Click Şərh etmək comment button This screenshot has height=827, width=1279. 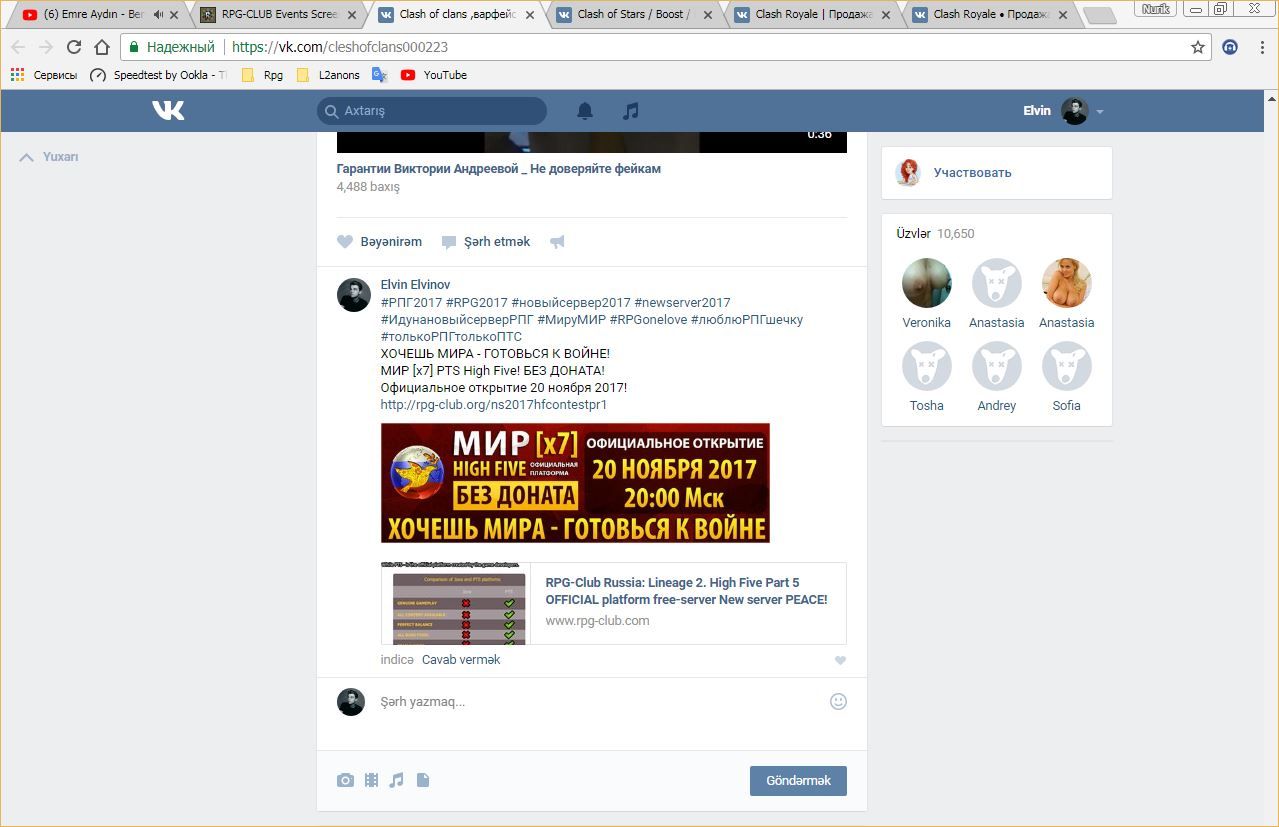click(486, 242)
